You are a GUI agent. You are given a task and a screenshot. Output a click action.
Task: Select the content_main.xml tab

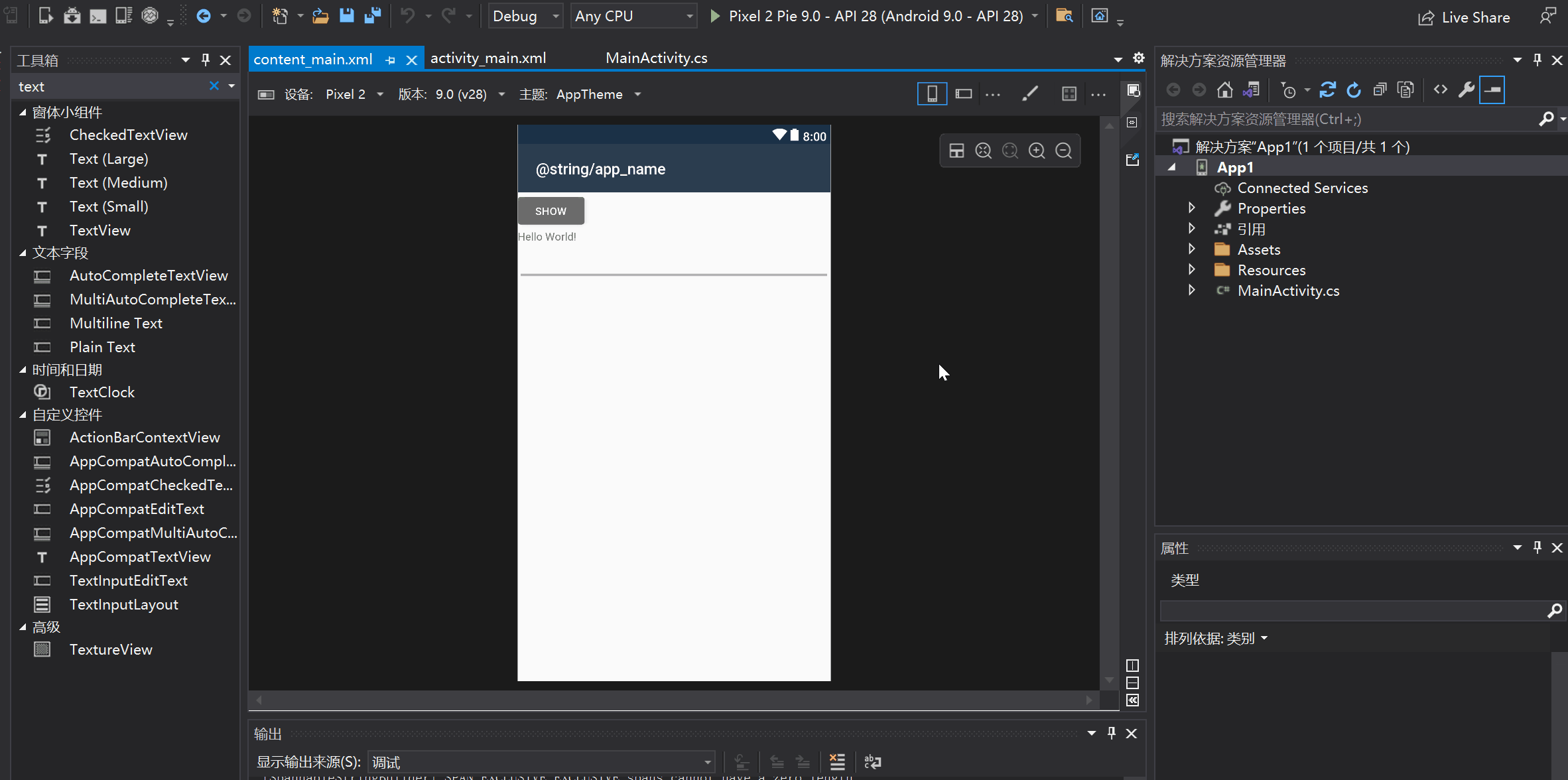pos(314,57)
